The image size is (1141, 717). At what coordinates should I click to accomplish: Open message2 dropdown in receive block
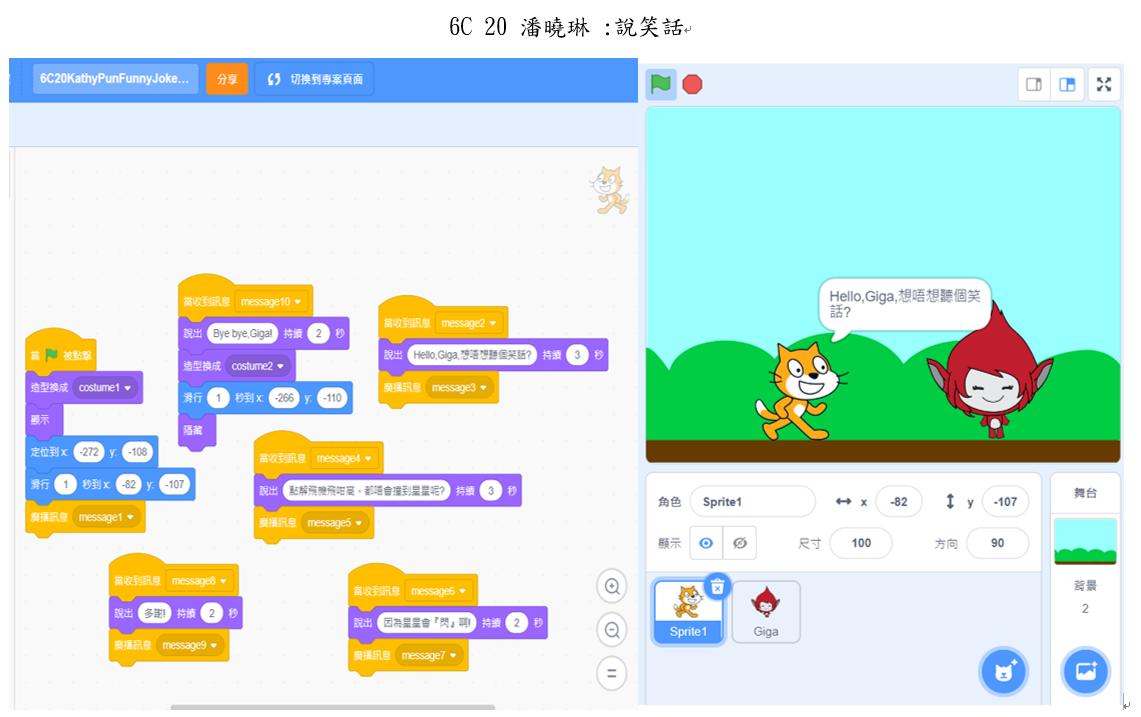click(468, 323)
